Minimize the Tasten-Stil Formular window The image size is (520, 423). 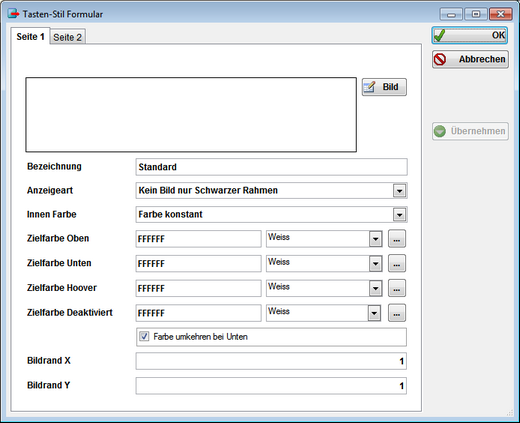click(451, 14)
